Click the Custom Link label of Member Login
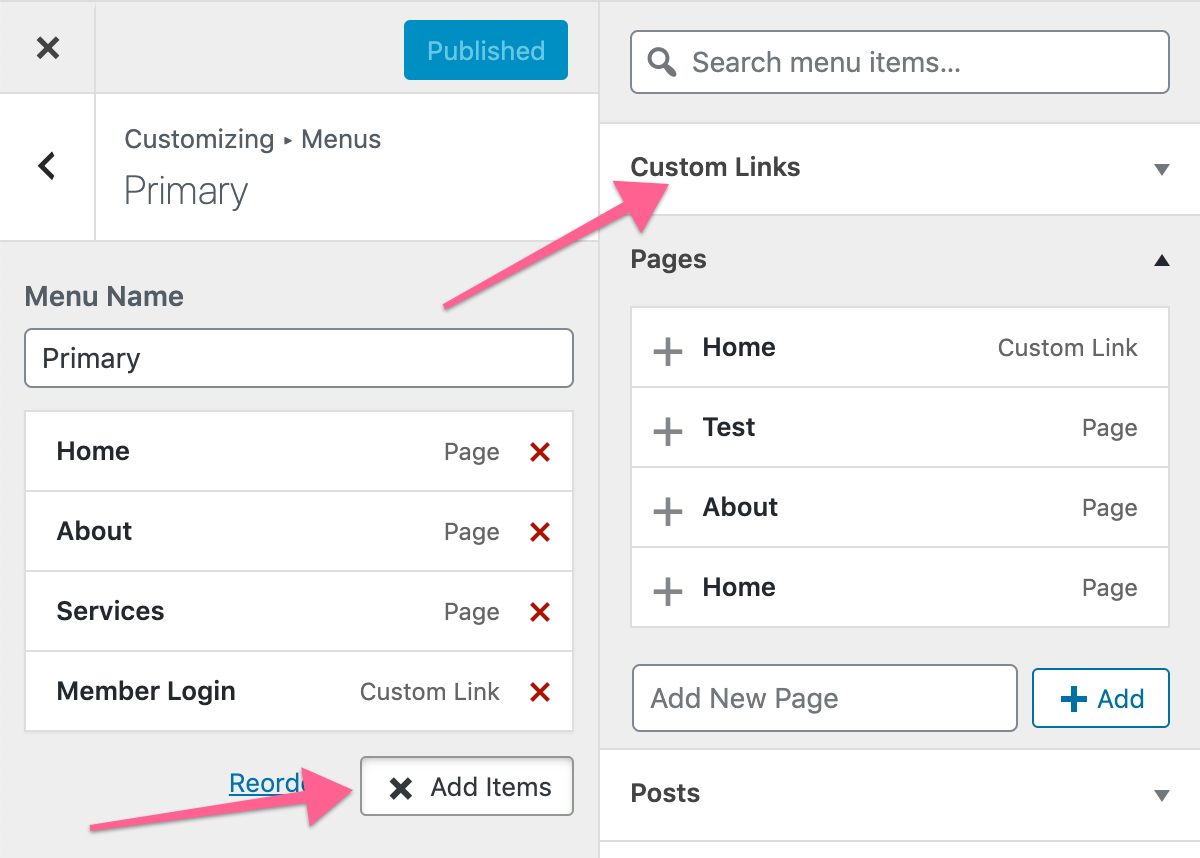 point(429,692)
